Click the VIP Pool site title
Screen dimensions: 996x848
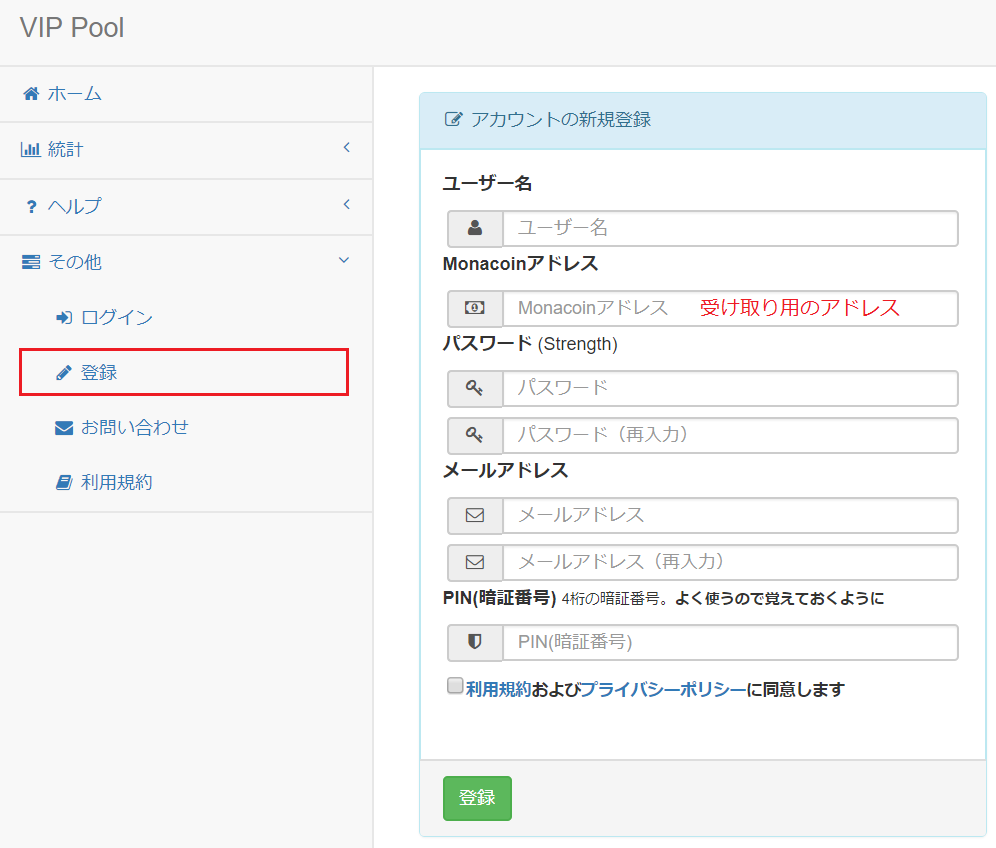(72, 28)
